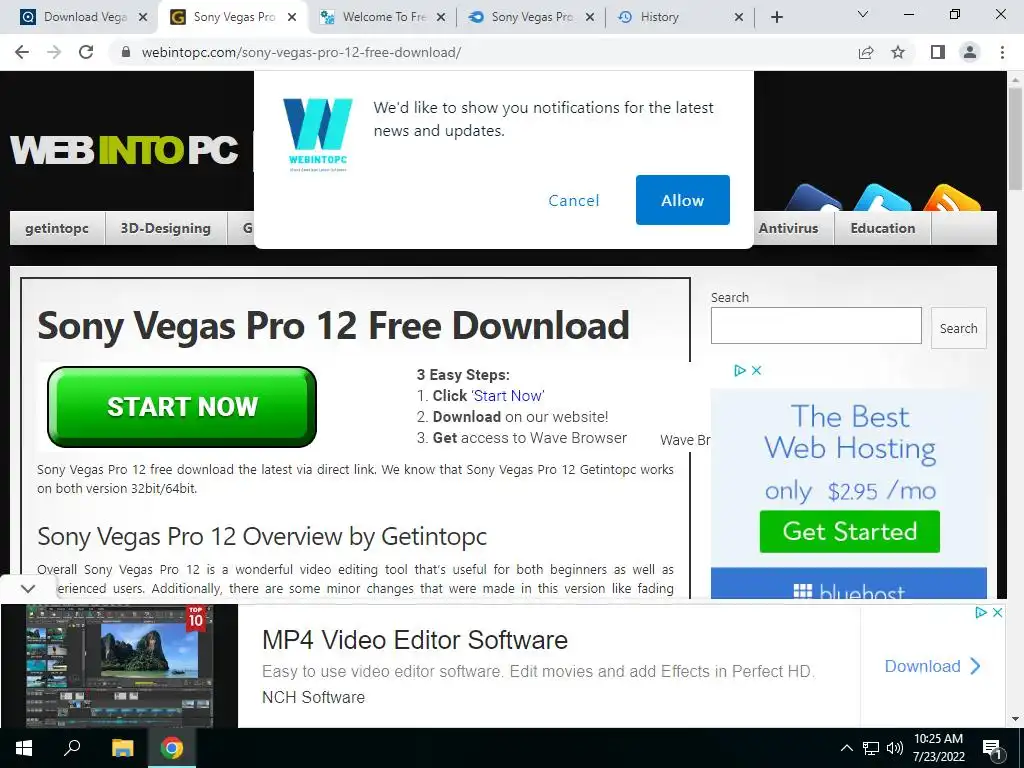
Task: Click the network tray icon
Action: [871, 748]
